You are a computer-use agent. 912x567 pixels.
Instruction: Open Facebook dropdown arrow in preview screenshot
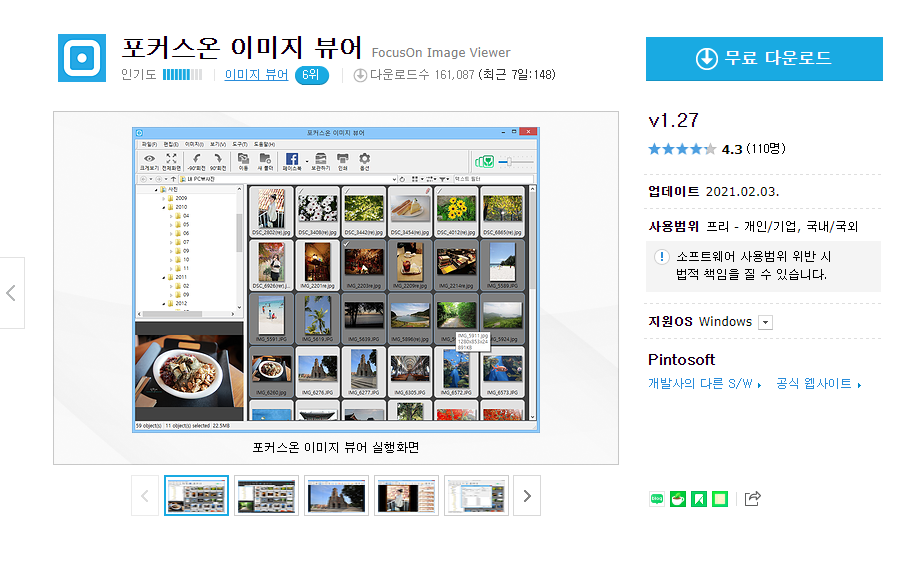tap(307, 162)
